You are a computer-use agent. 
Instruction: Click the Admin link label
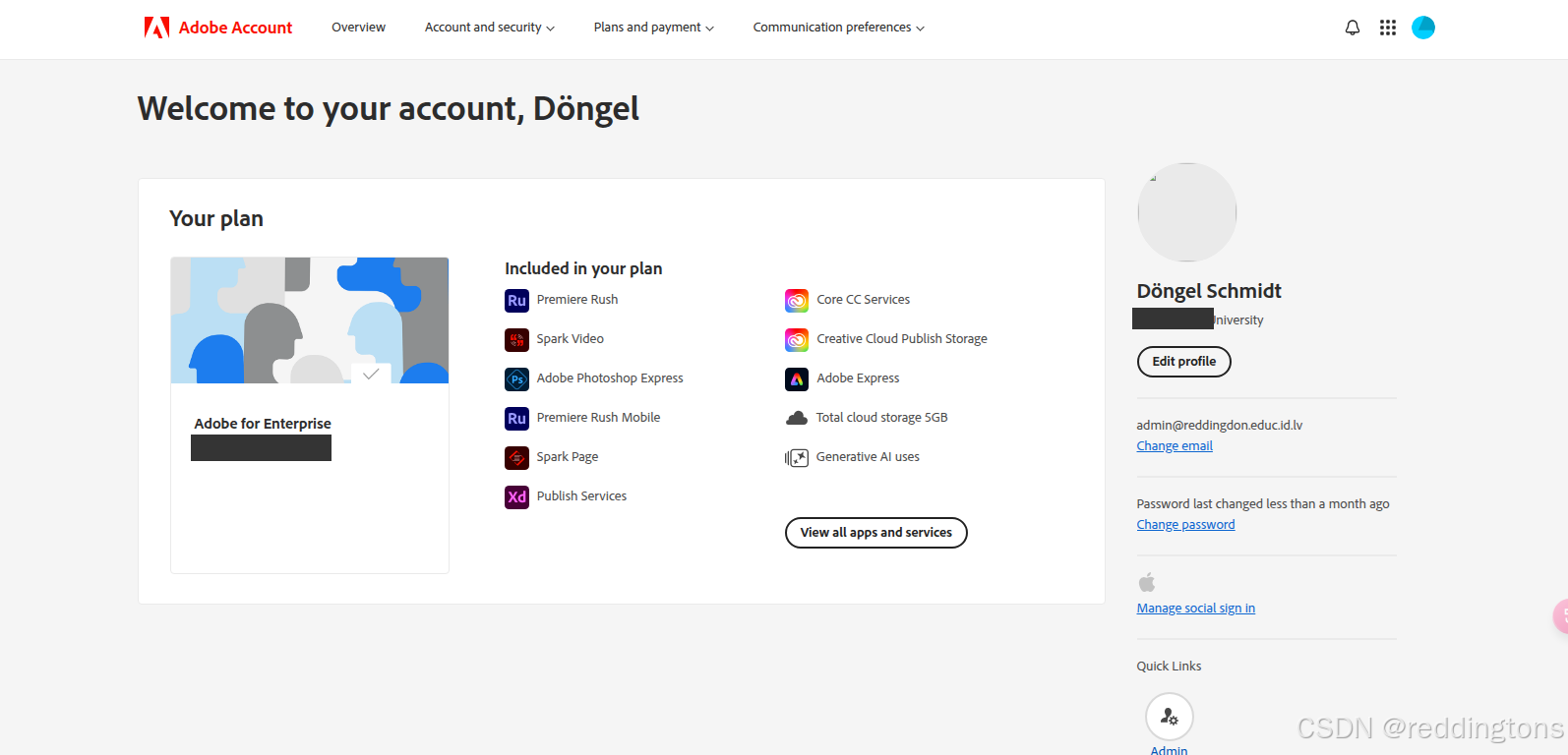coord(1170,750)
